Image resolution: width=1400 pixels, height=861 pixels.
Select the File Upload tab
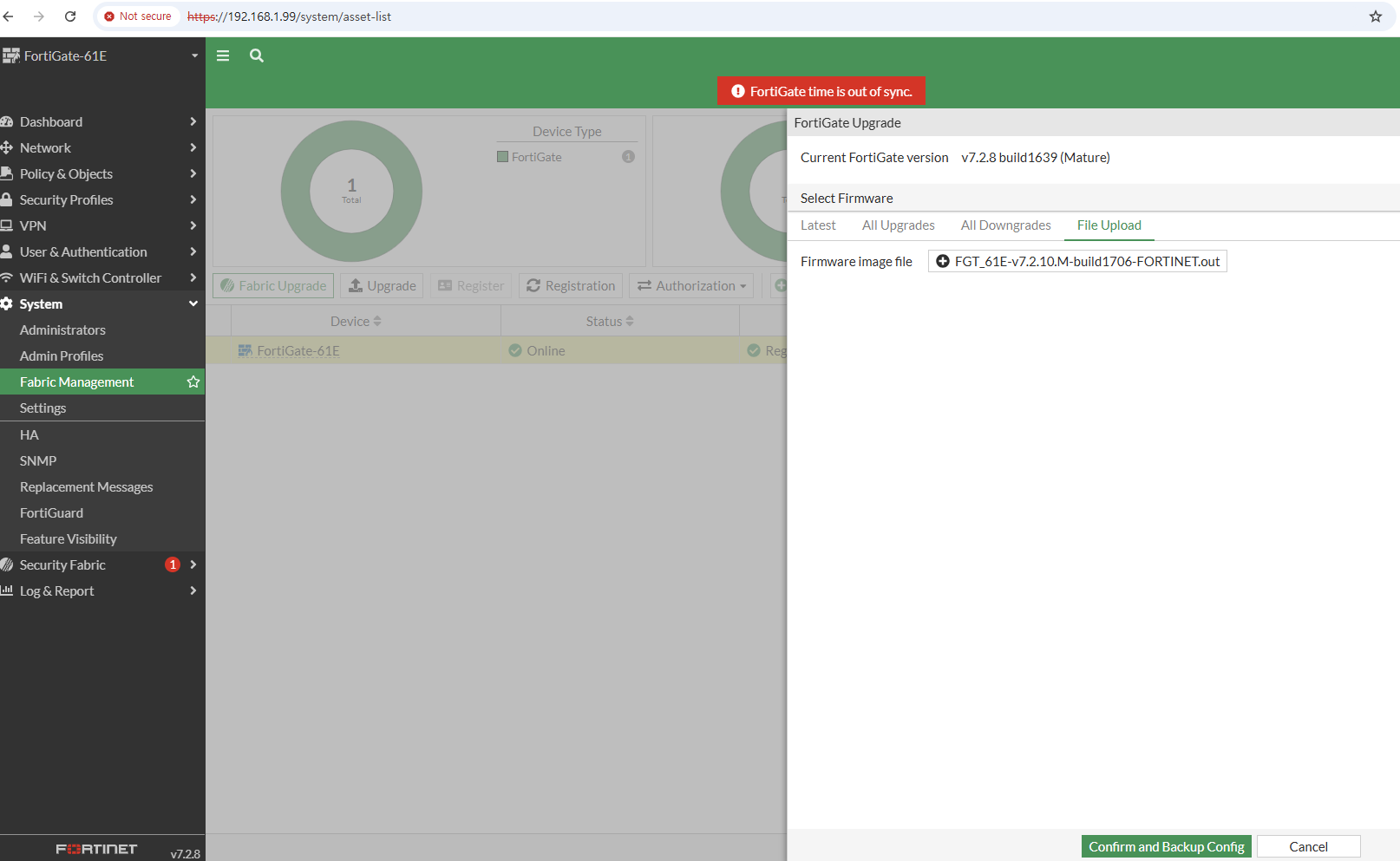(x=1109, y=225)
